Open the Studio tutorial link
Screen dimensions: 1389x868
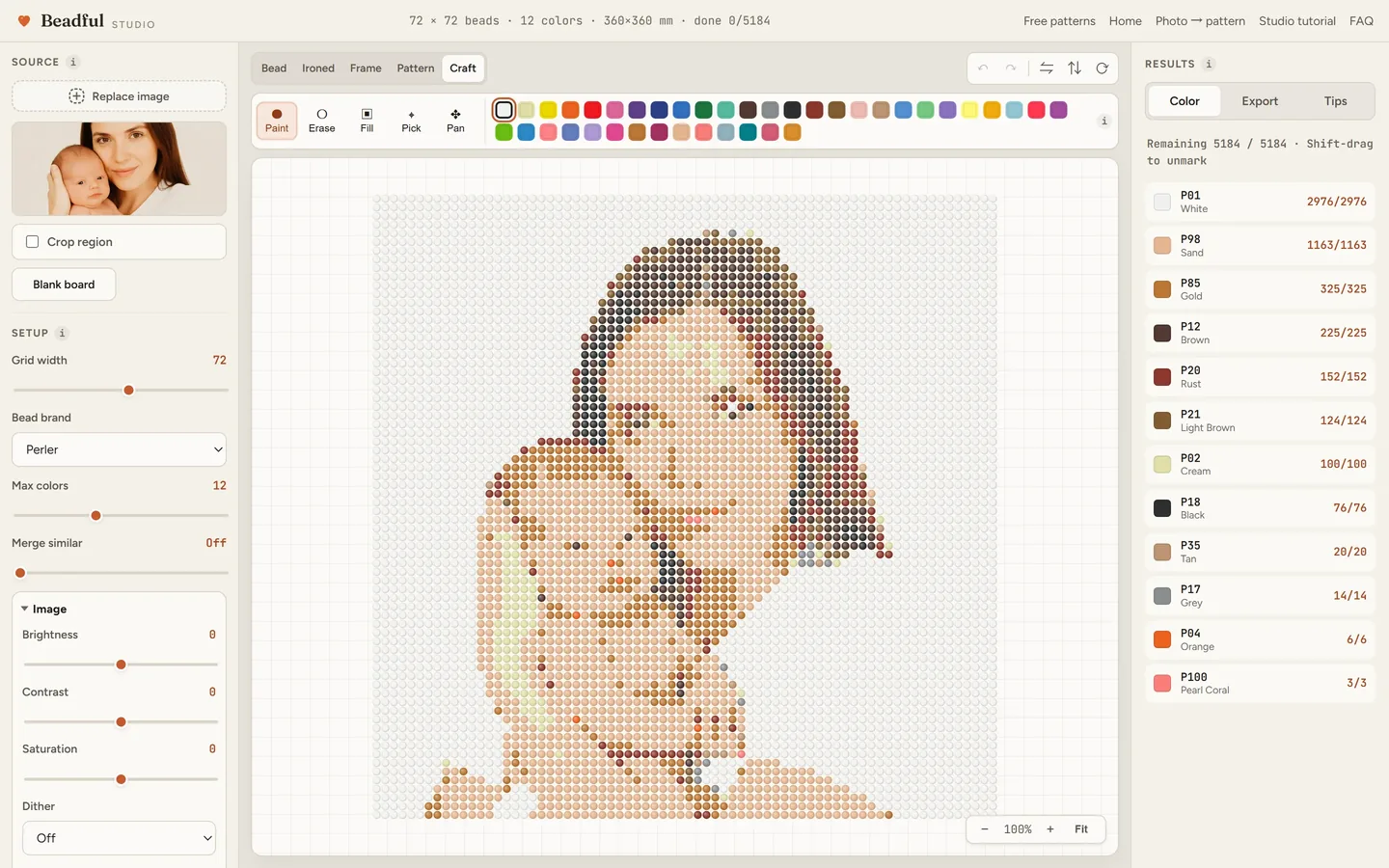click(1297, 21)
